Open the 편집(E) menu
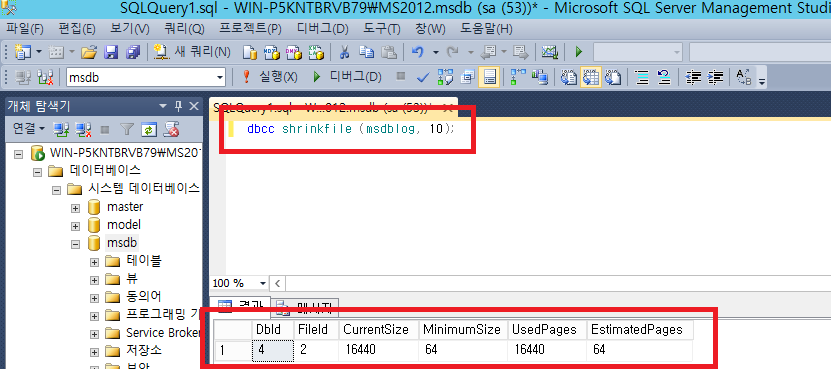This screenshot has height=369, width=831. pyautogui.click(x=77, y=28)
